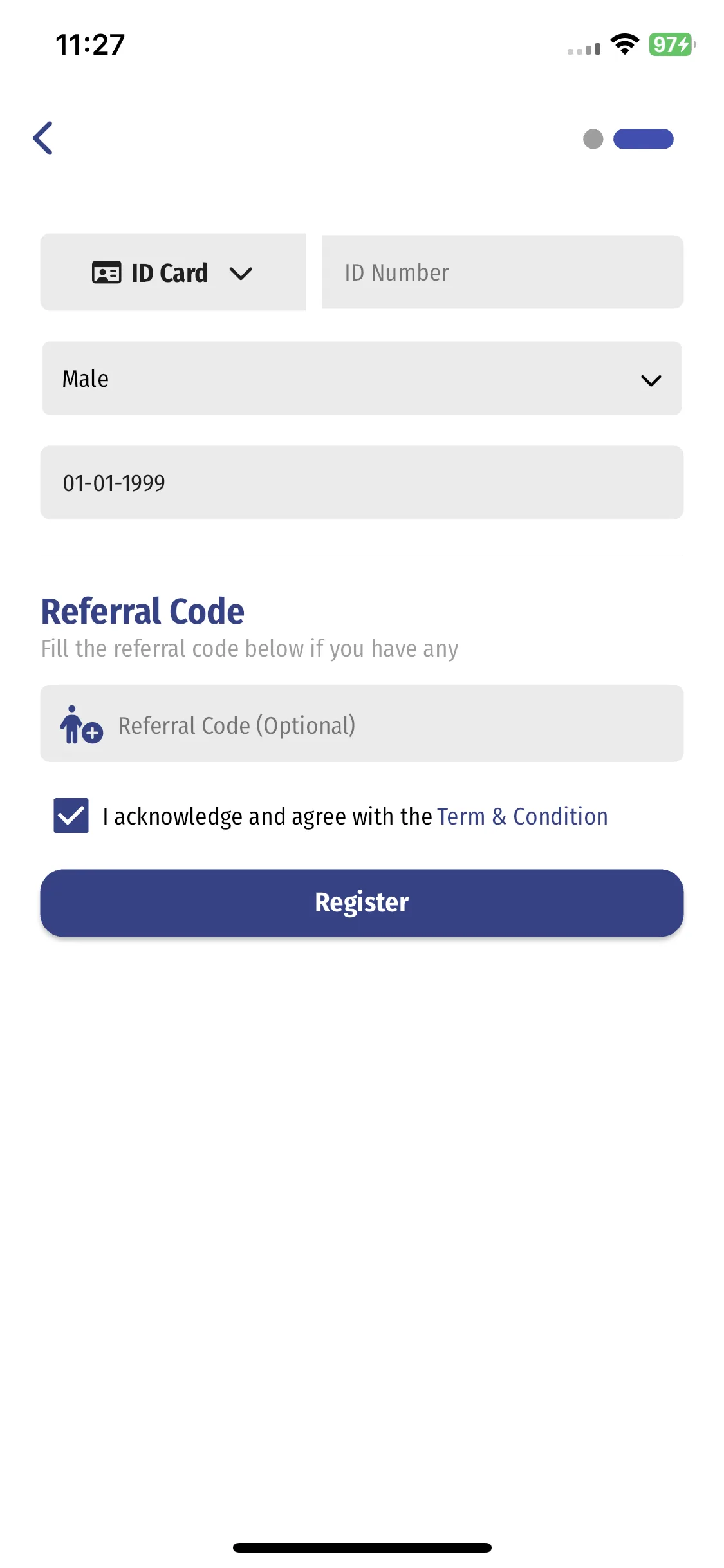
Task: Tap the ID card icon
Action: coord(106,273)
